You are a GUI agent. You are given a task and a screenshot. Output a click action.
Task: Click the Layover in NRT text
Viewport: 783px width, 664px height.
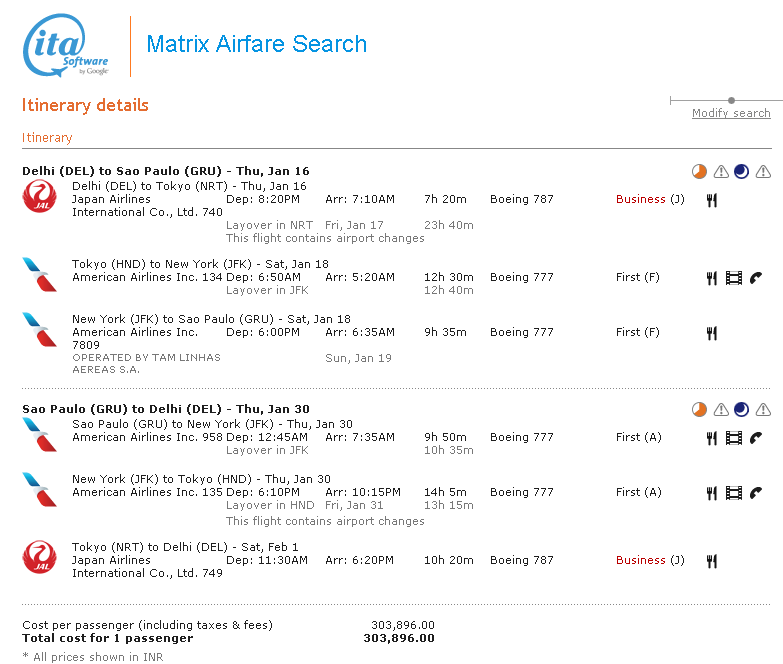(x=270, y=225)
